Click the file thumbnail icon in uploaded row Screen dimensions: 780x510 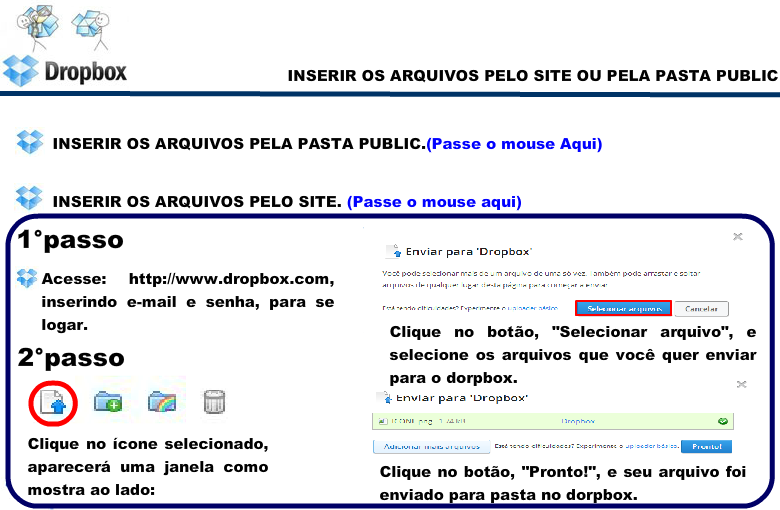click(383, 421)
